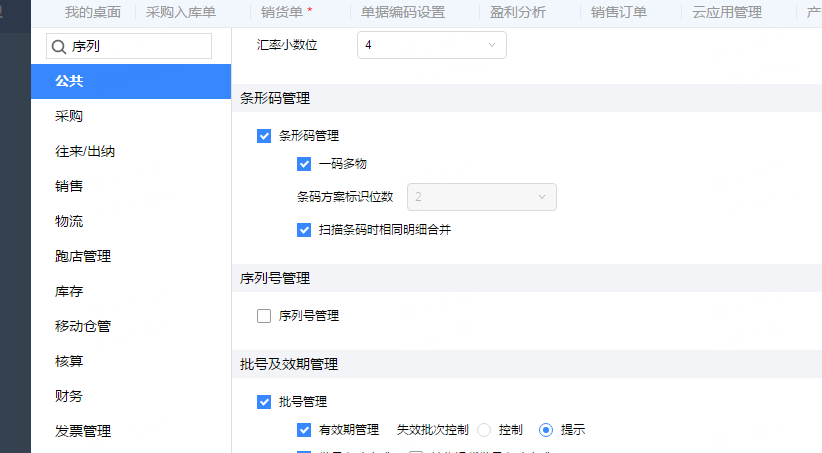Click the 汇率小数位 label
822x453 pixels.
(287, 45)
